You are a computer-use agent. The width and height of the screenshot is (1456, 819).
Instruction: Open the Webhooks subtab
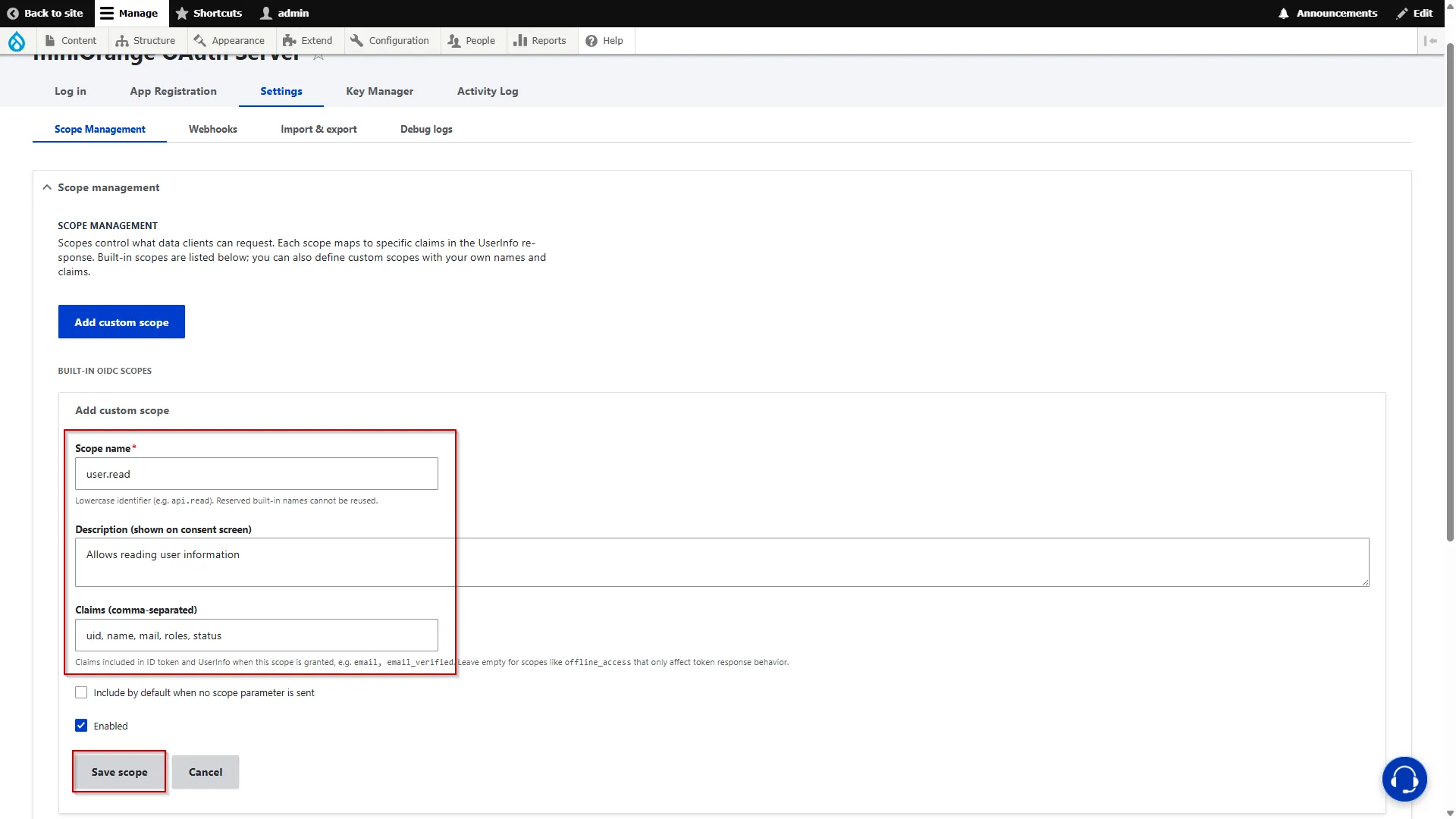pos(213,129)
